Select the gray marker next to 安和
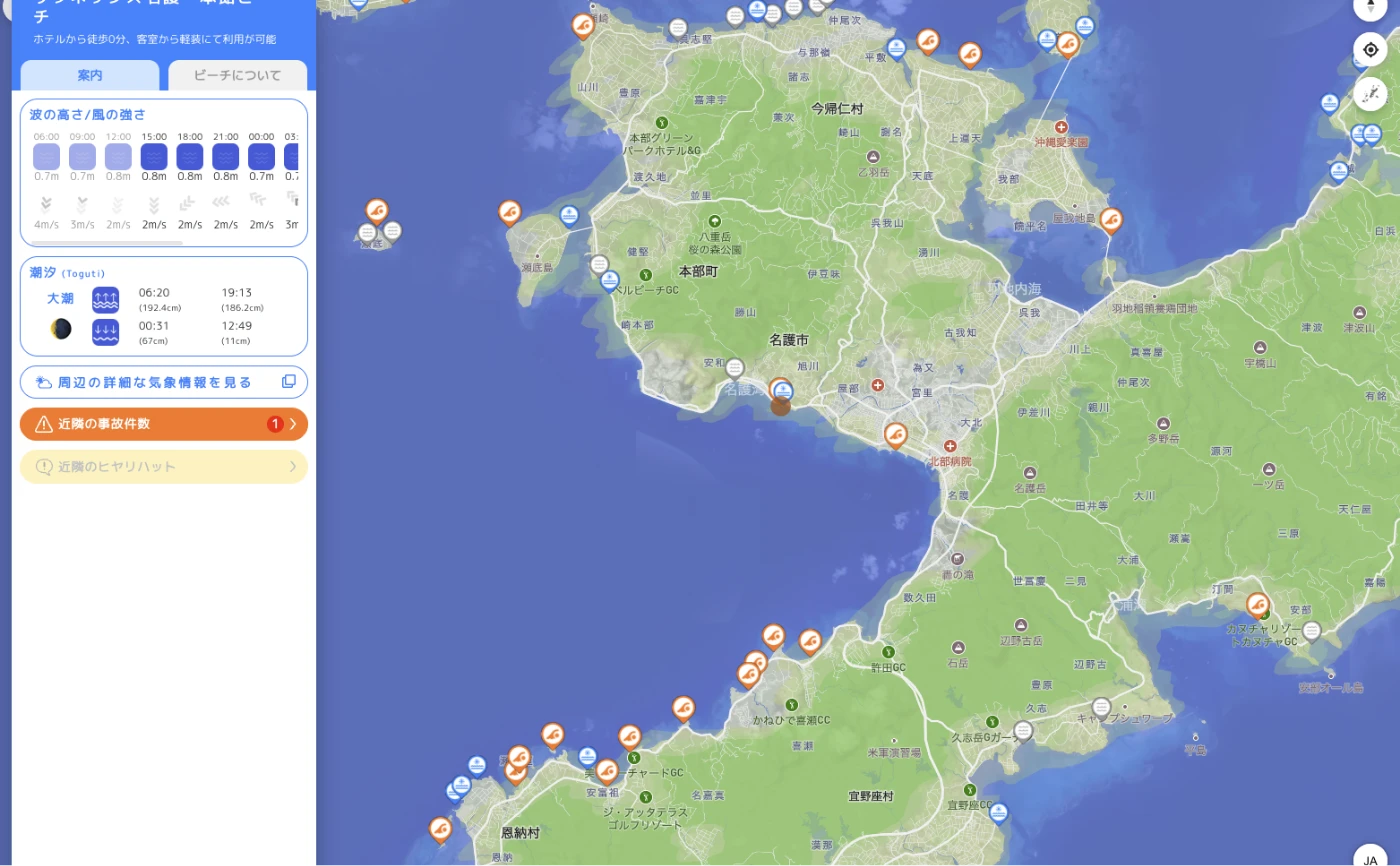This screenshot has height=866, width=1400. (735, 368)
